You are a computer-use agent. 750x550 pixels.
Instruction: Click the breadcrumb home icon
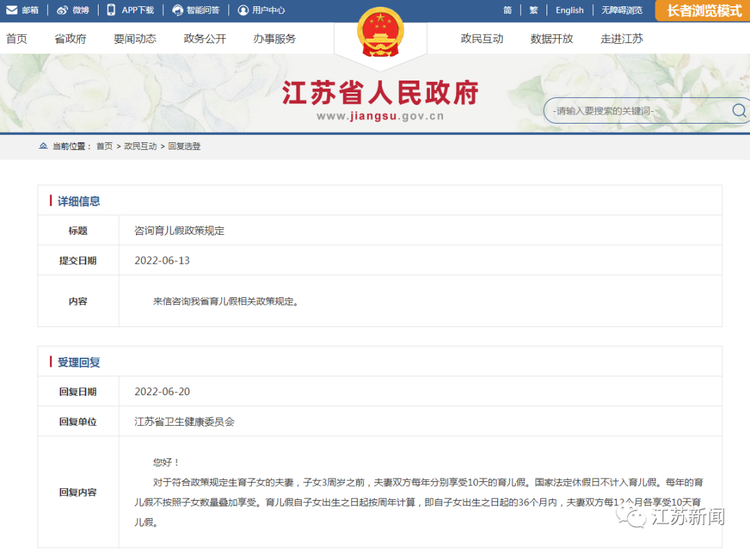(x=43, y=146)
